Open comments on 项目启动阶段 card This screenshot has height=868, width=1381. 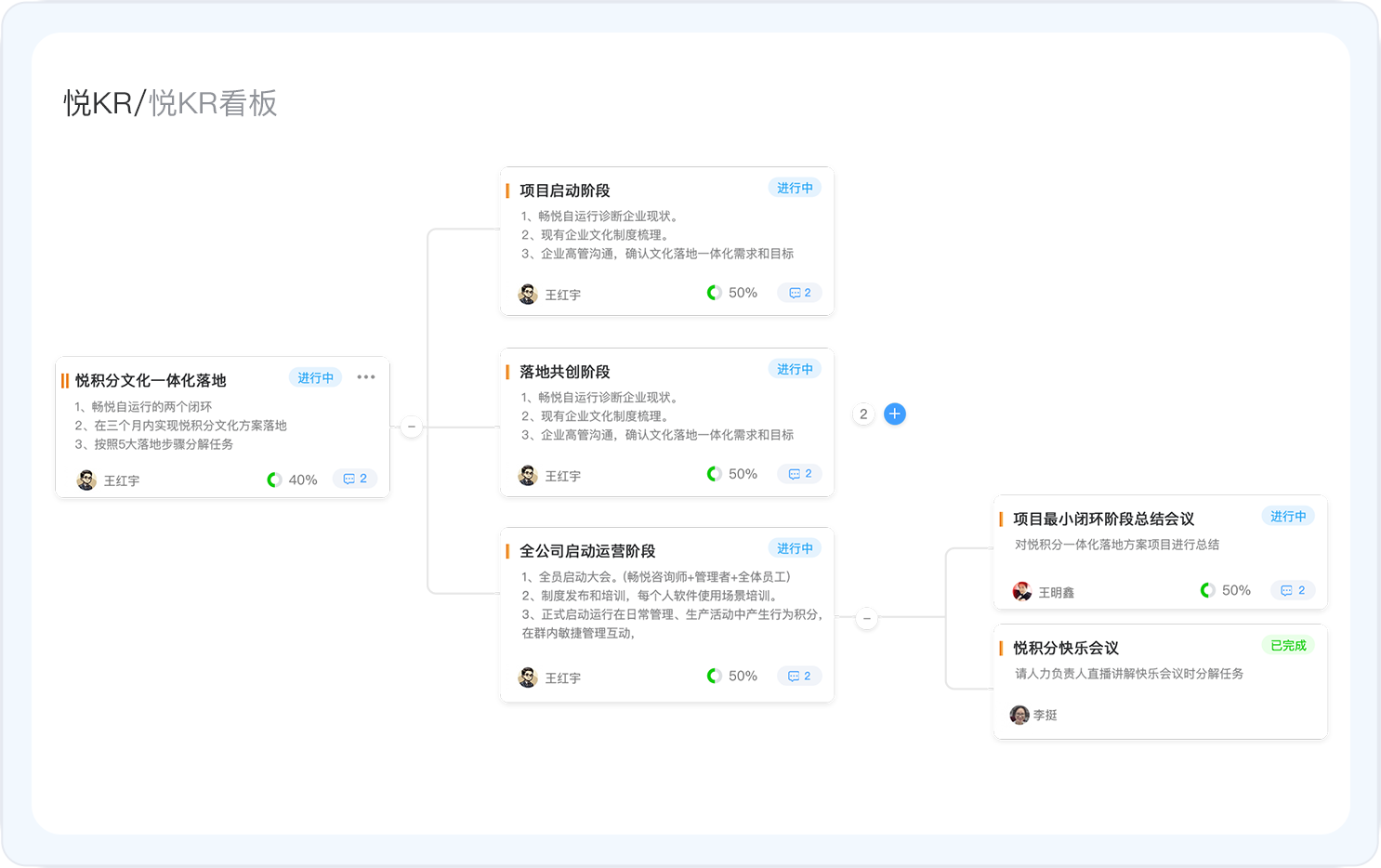798,292
